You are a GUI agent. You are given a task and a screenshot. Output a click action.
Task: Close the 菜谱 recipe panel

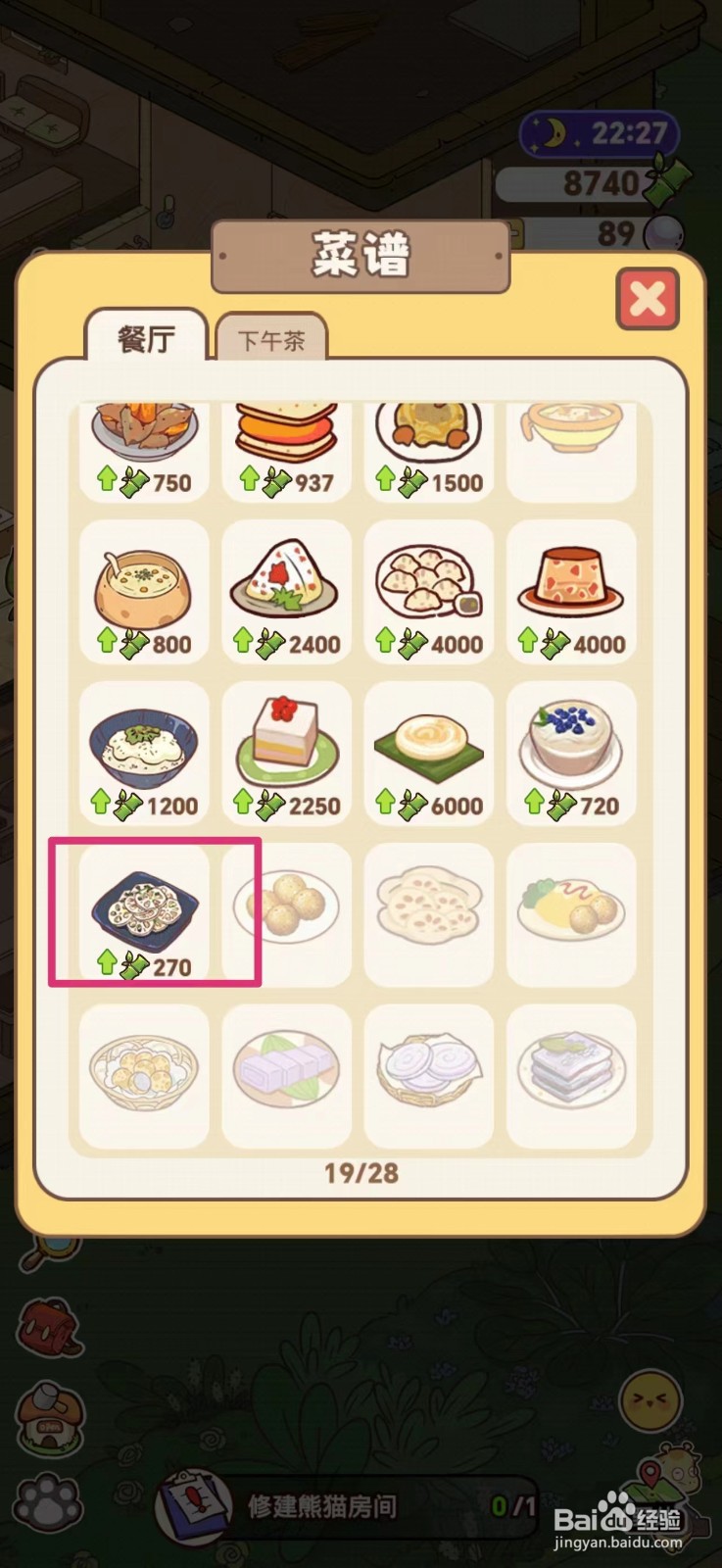click(648, 299)
